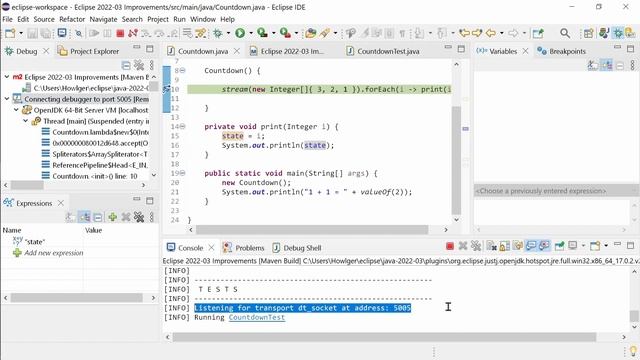Collapse OpenJDK 64-Bit Server VM node

(16, 110)
